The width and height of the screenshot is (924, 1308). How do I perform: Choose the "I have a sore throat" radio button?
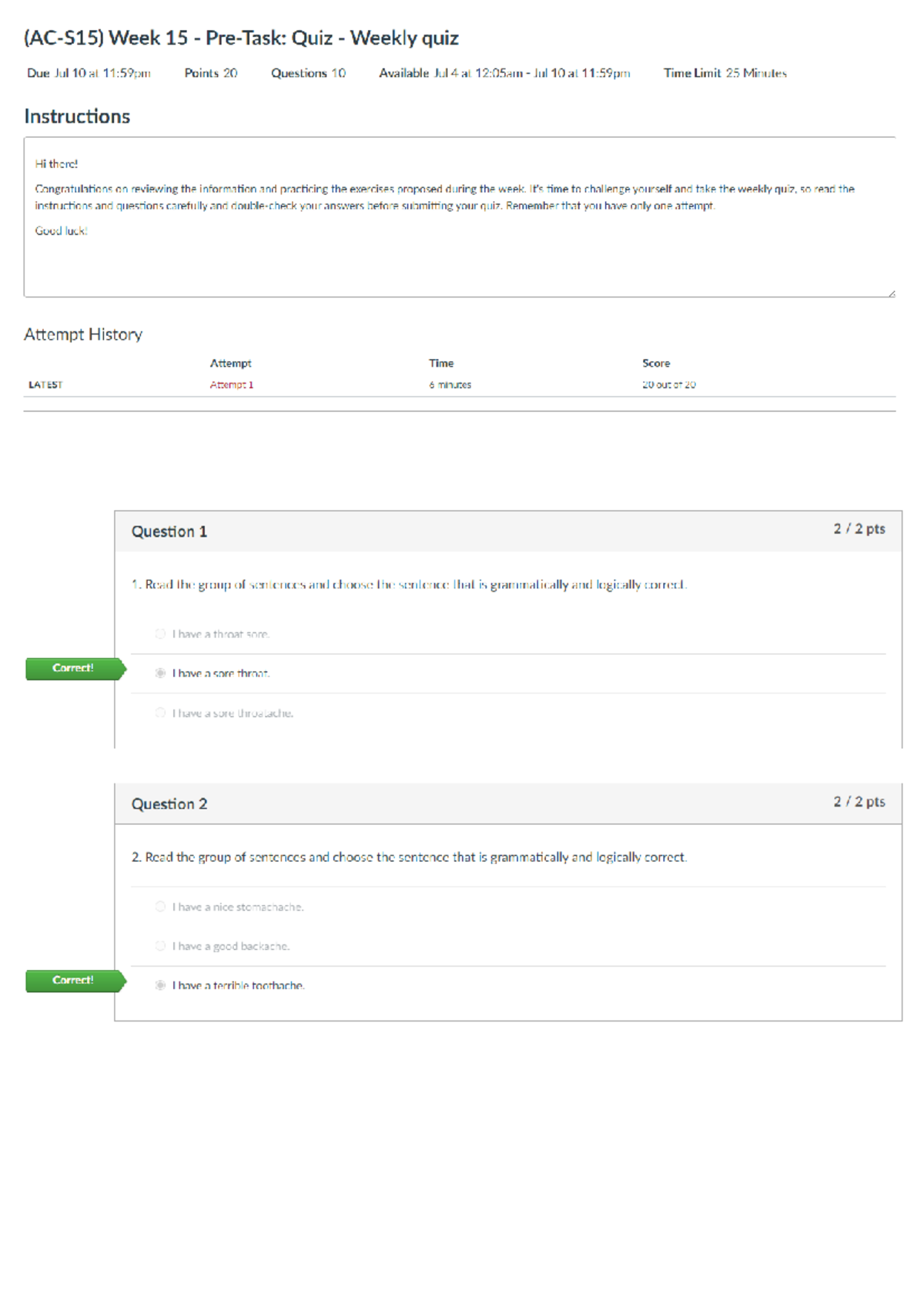point(160,673)
